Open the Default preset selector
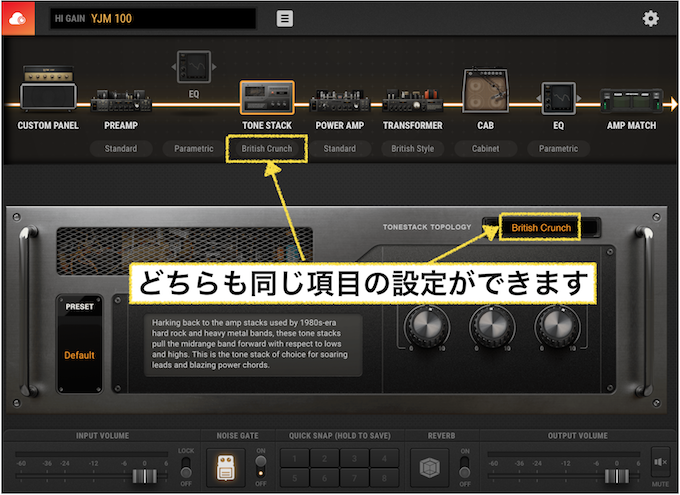This screenshot has height=495, width=680. tap(79, 355)
